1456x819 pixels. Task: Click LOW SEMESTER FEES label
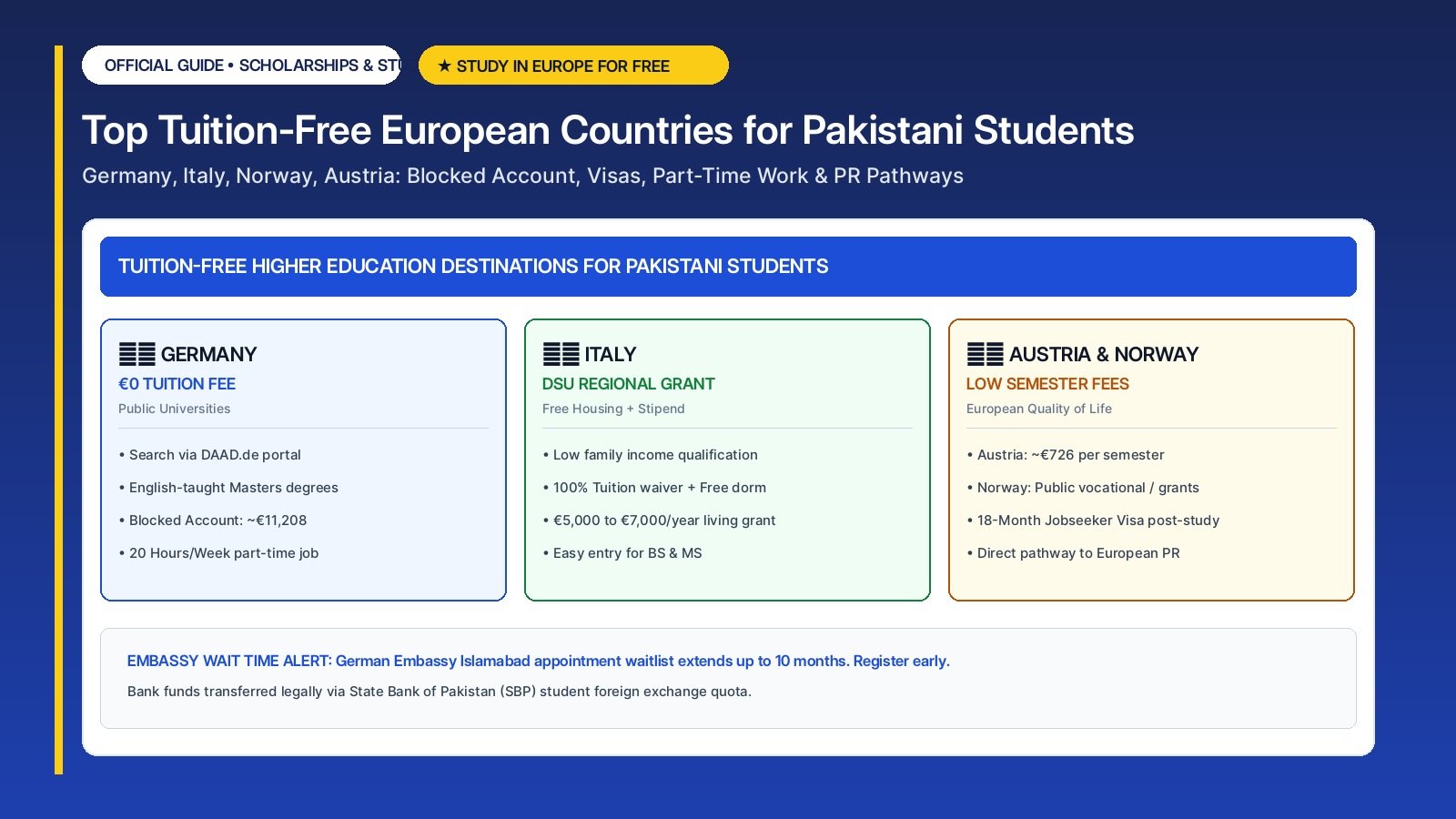click(x=1047, y=384)
